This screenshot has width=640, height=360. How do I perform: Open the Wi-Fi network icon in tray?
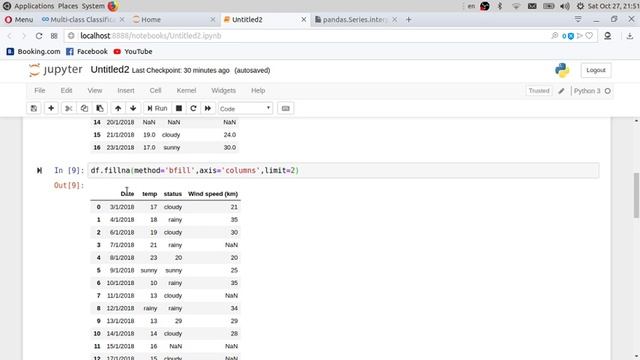[516, 6]
